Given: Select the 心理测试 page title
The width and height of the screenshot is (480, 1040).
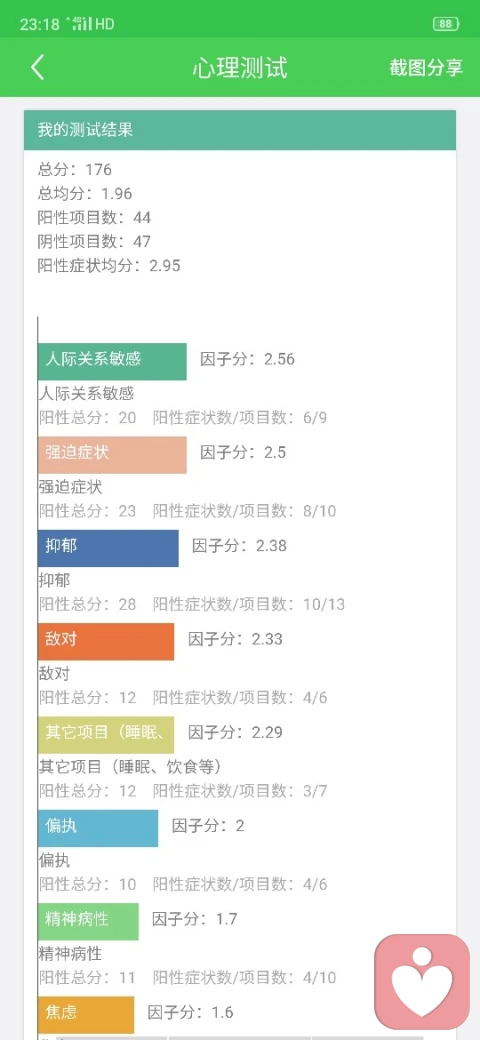Looking at the screenshot, I should [240, 68].
